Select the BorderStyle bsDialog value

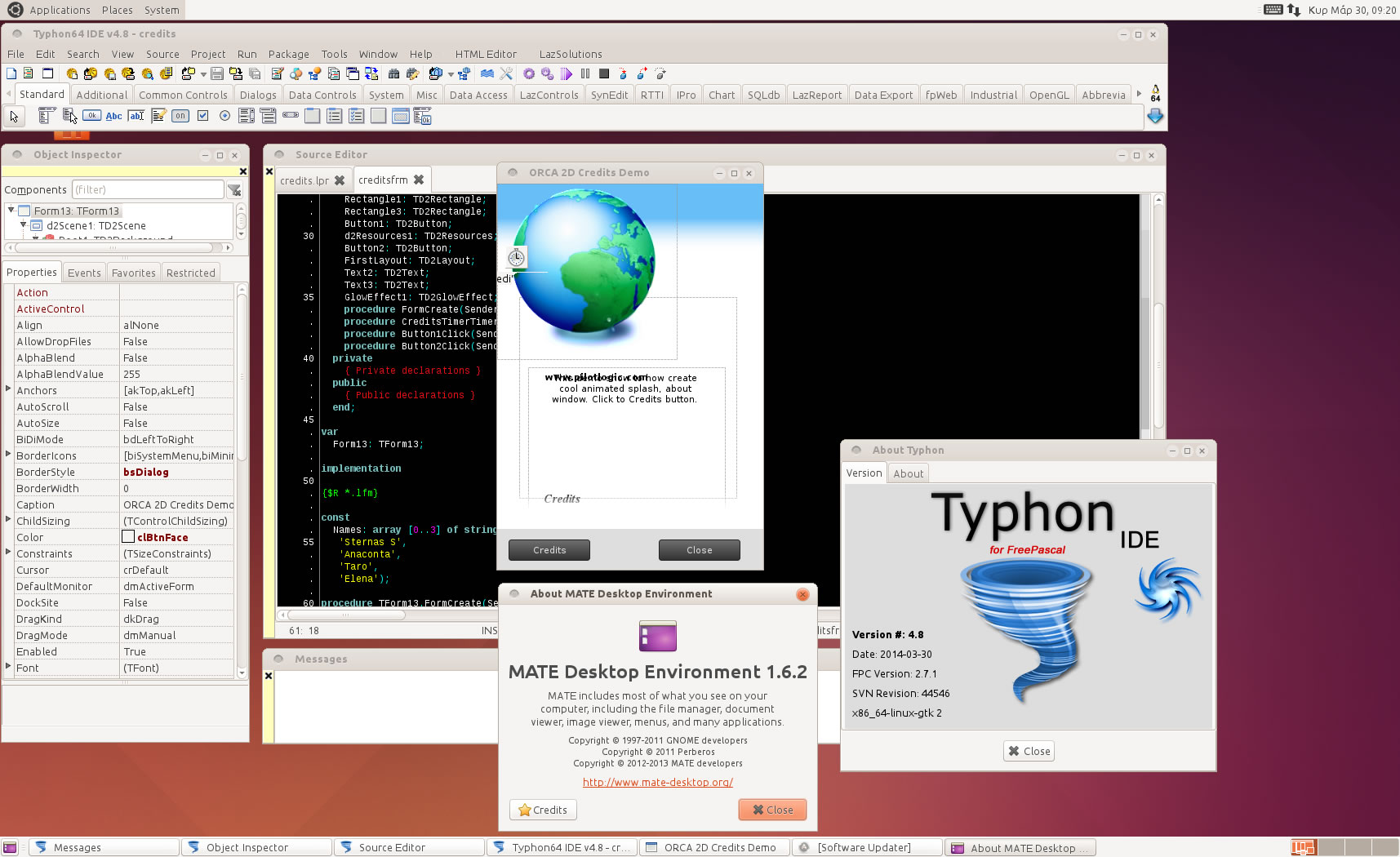coord(177,472)
